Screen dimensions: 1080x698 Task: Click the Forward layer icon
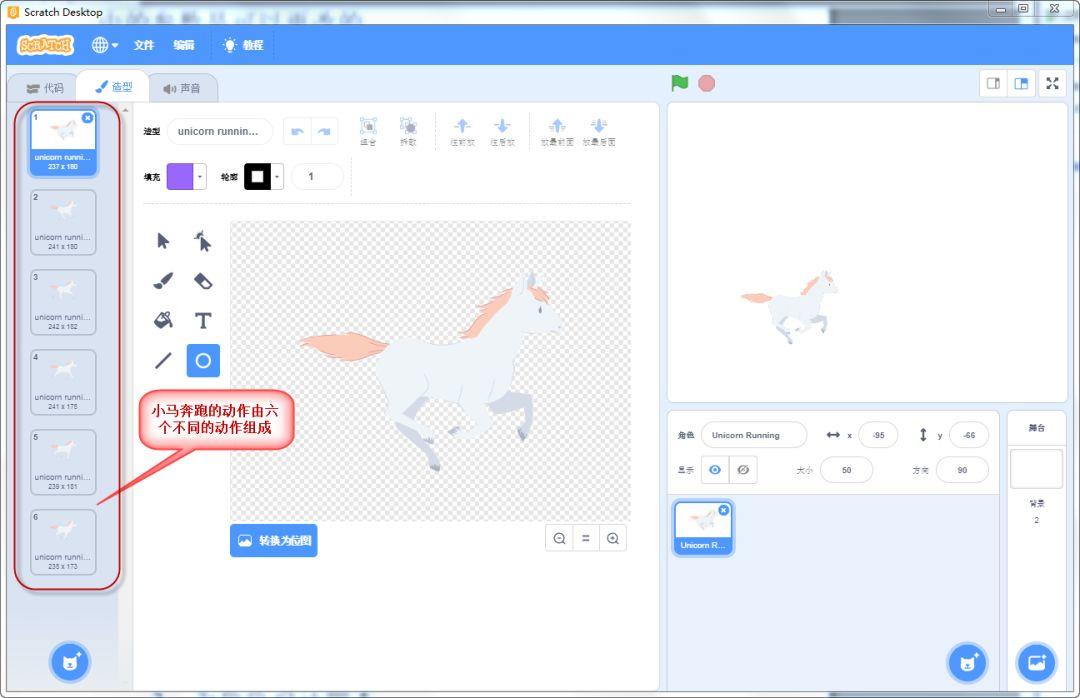point(462,130)
